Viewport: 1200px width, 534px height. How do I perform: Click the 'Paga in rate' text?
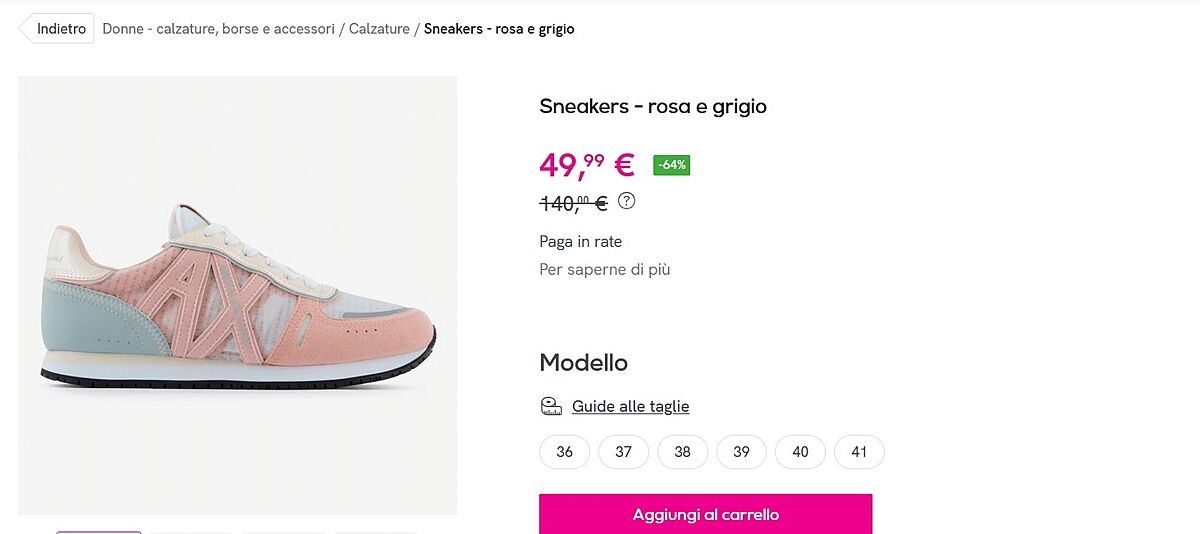(x=580, y=241)
